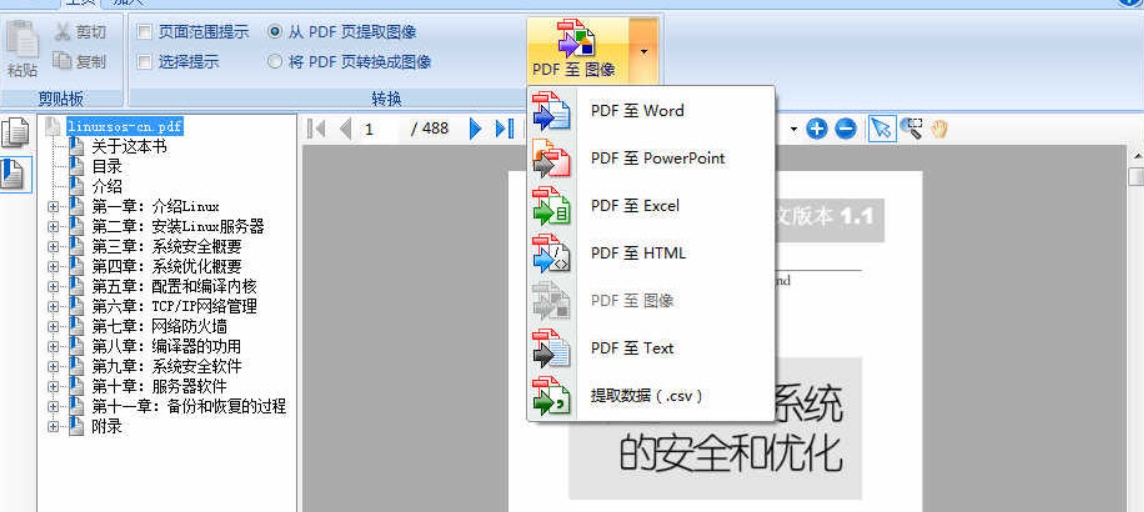Click the PDF 至 Excel icon

point(551,206)
